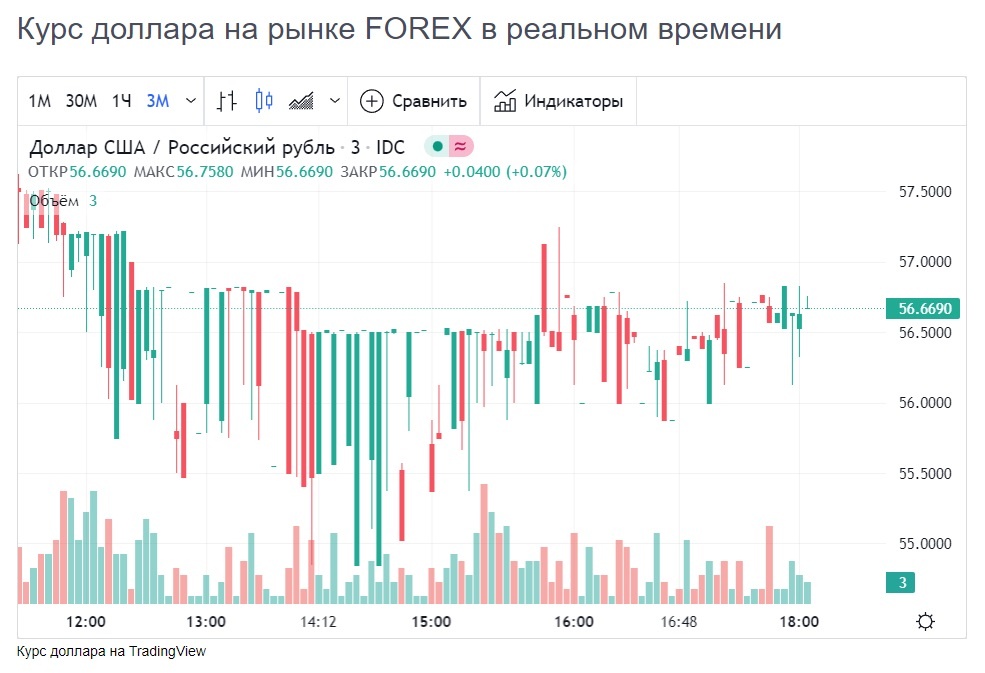Open the Indicators panel icon
Screen dimensions: 985x673
pos(505,100)
